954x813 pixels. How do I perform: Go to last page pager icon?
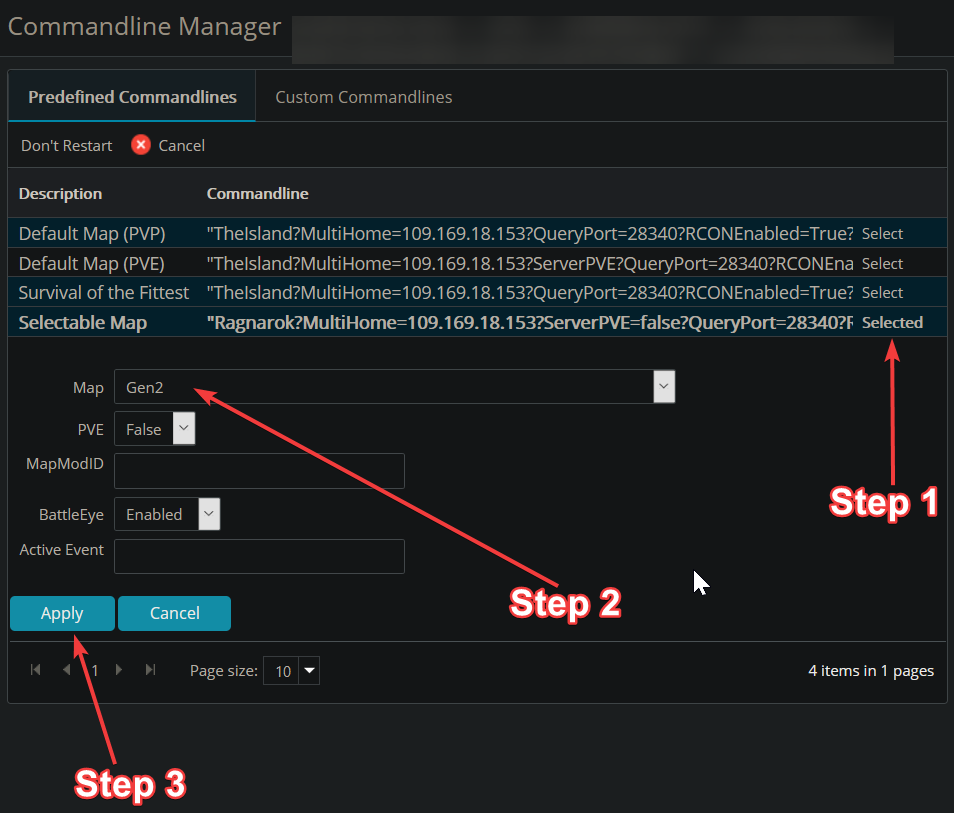point(151,670)
